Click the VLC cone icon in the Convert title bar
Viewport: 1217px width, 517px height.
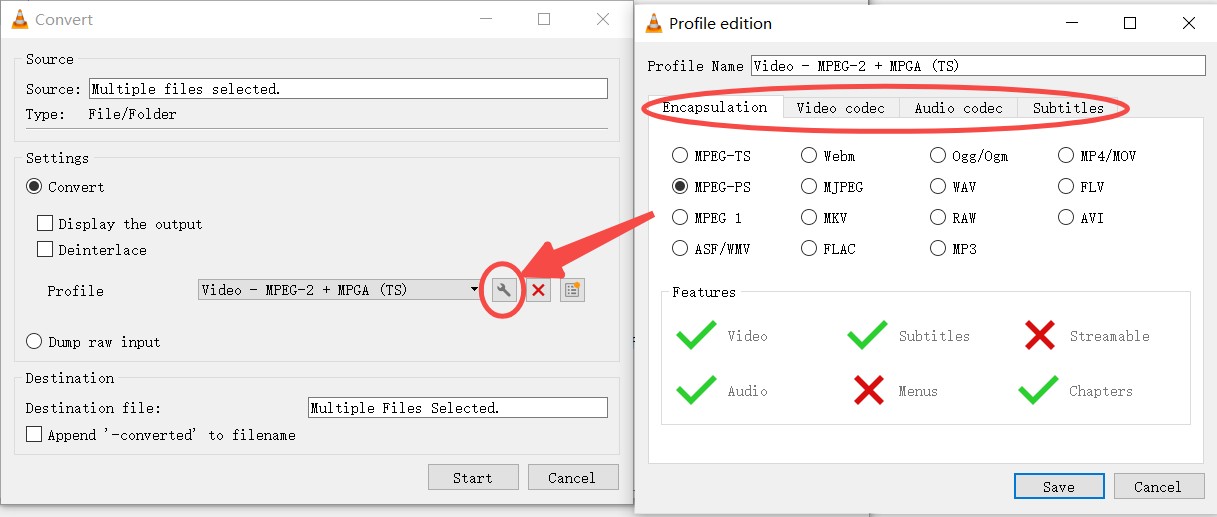(19, 19)
